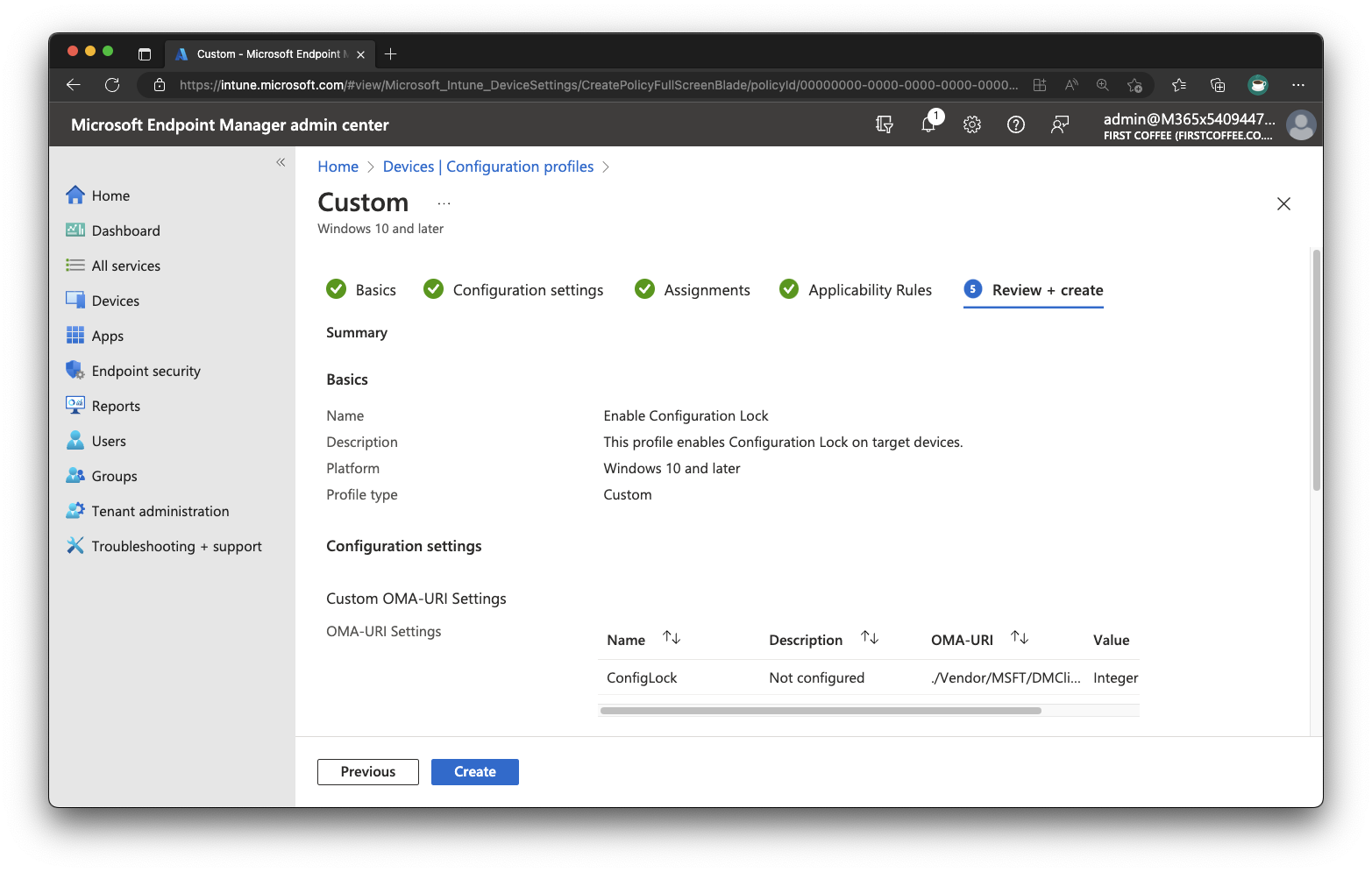This screenshot has width=1372, height=872.
Task: Open the settings gear in the top bar
Action: click(x=972, y=124)
